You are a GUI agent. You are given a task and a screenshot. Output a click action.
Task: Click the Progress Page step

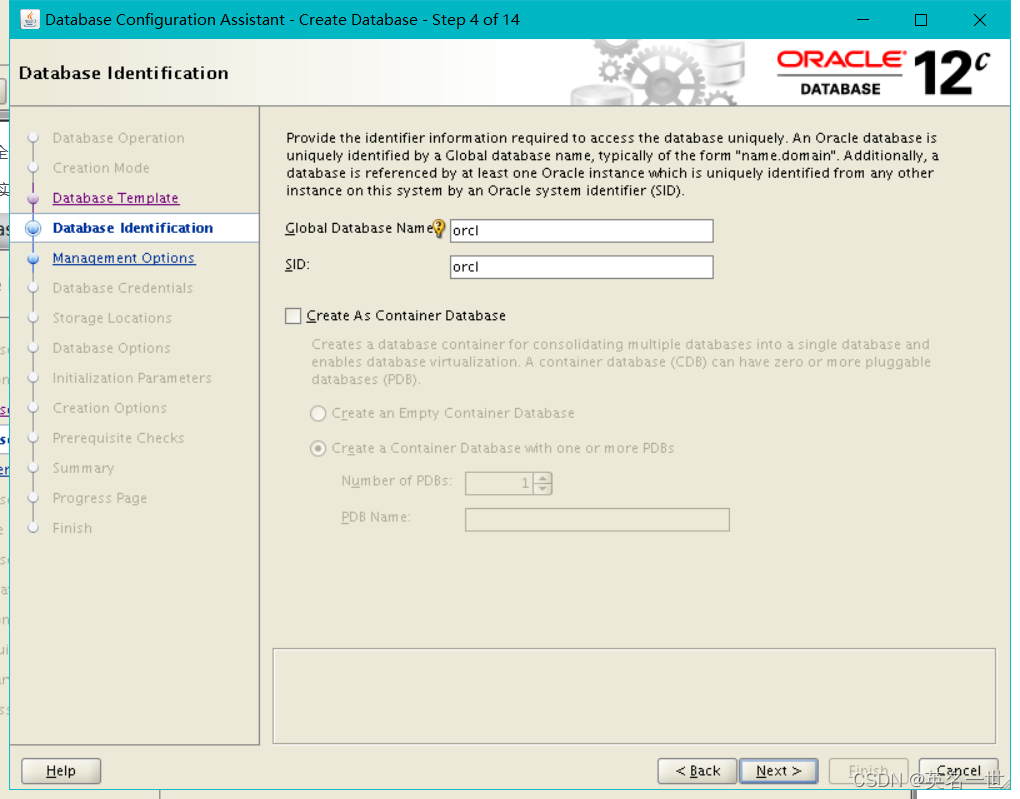[100, 498]
